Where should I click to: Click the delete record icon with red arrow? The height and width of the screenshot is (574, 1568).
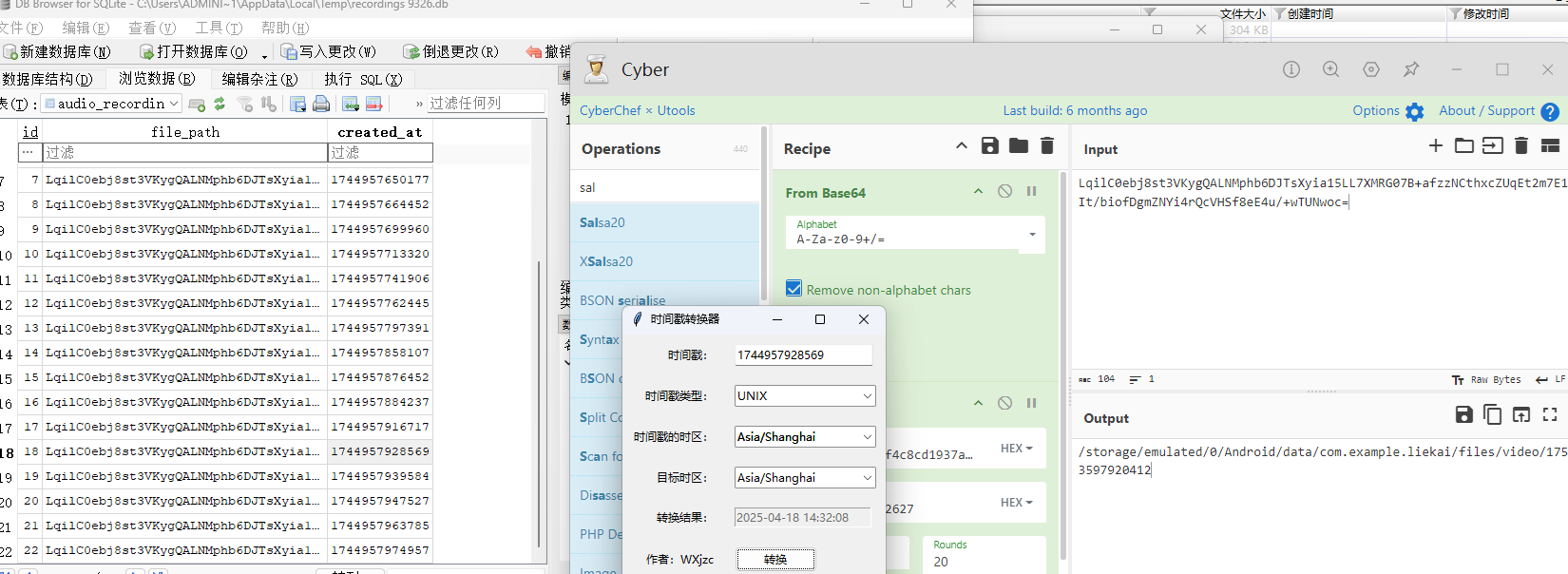pos(373,104)
